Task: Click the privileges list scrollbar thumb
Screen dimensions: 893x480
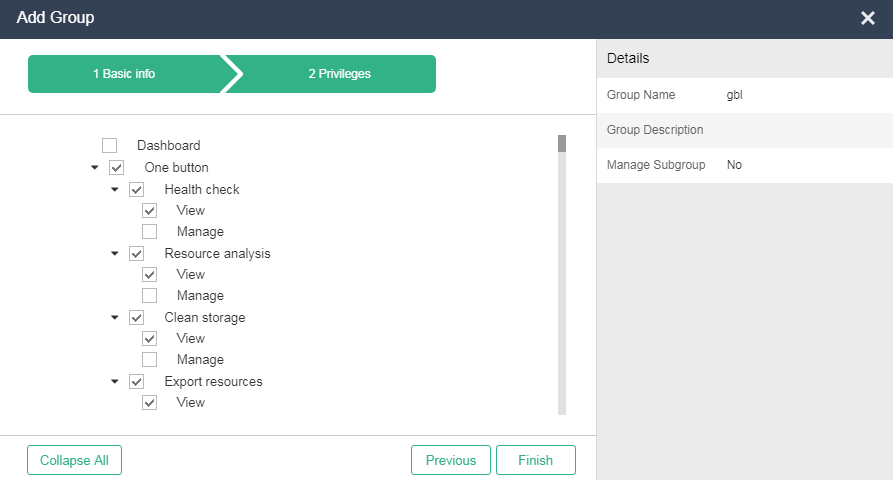Action: pos(562,143)
